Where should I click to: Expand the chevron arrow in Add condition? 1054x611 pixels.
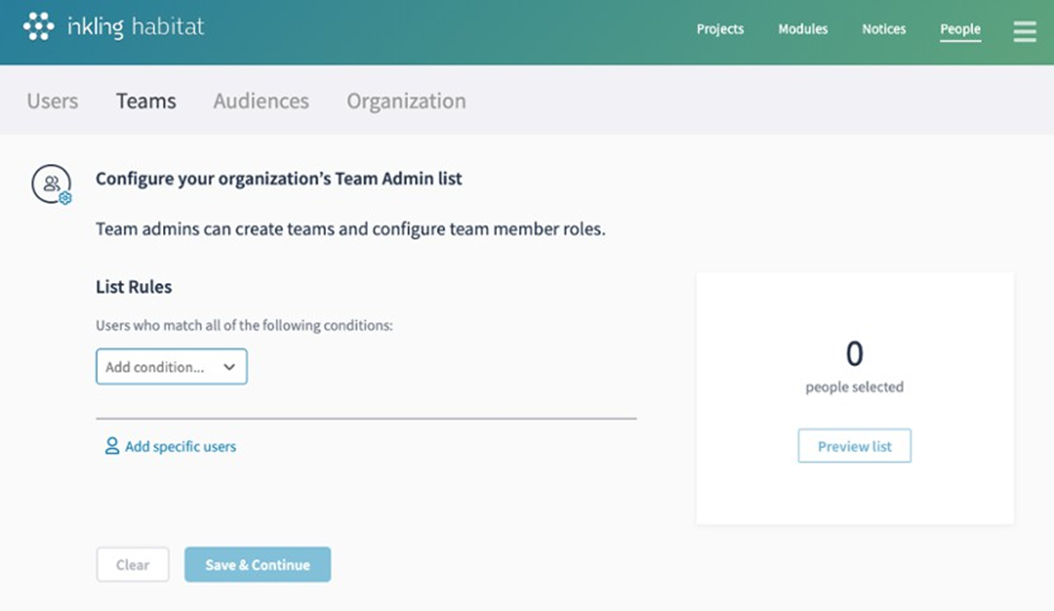point(229,367)
